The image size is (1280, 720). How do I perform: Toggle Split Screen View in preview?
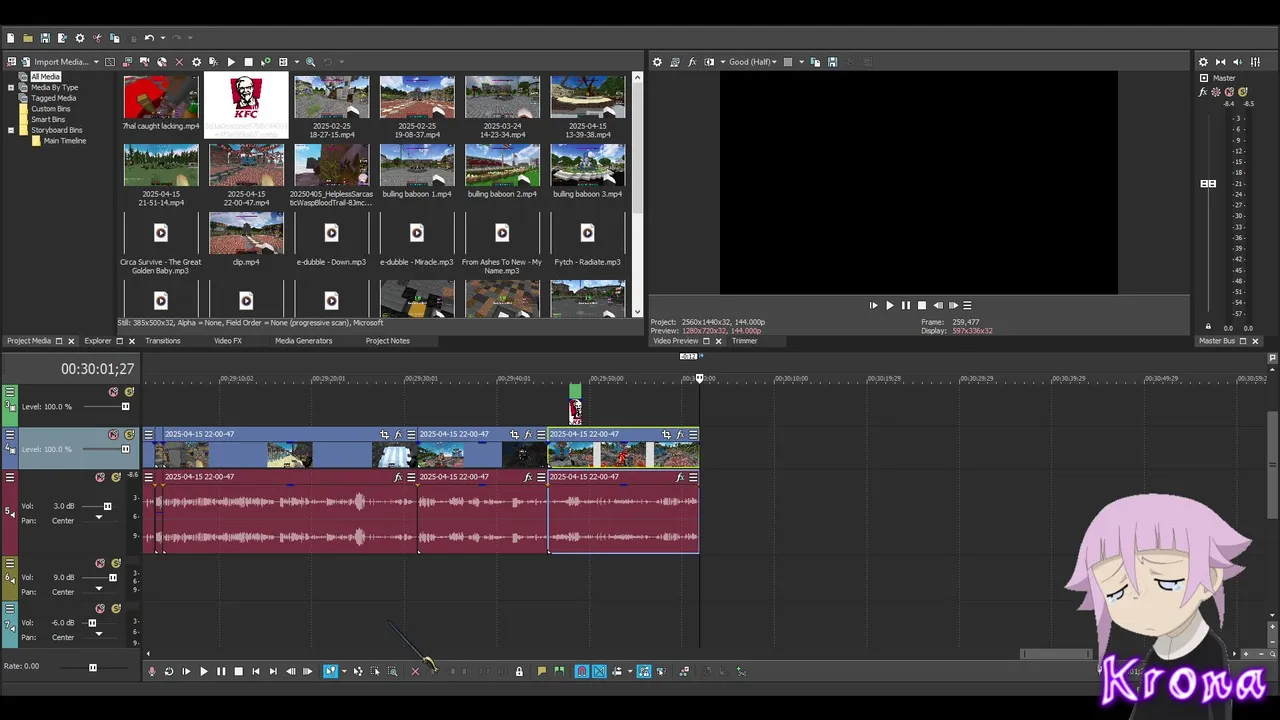pos(709,62)
